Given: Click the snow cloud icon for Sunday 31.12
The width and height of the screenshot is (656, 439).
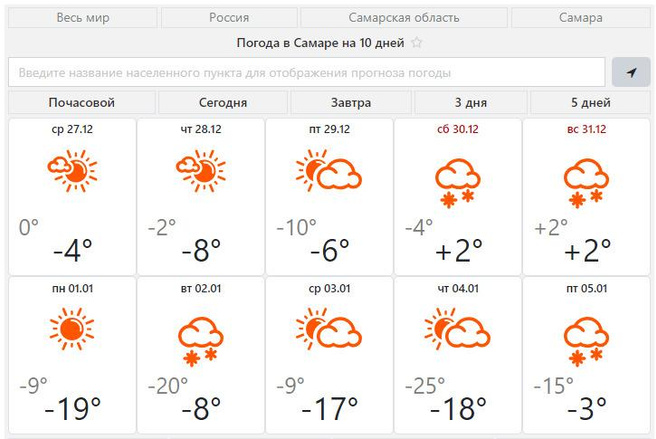Looking at the screenshot, I should [587, 181].
